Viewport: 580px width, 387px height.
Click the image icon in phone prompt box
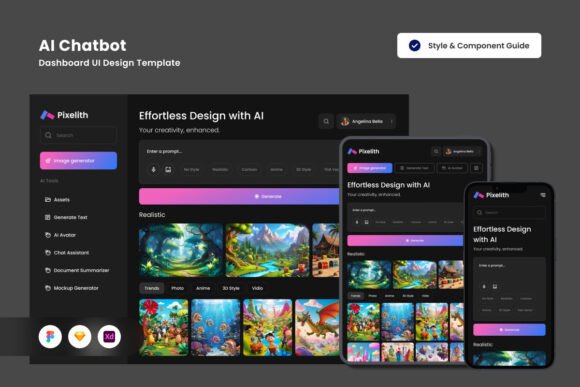495,286
